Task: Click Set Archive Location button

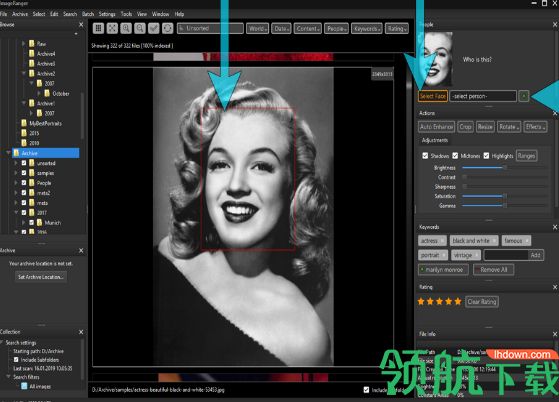Action: pyautogui.click(x=41, y=277)
